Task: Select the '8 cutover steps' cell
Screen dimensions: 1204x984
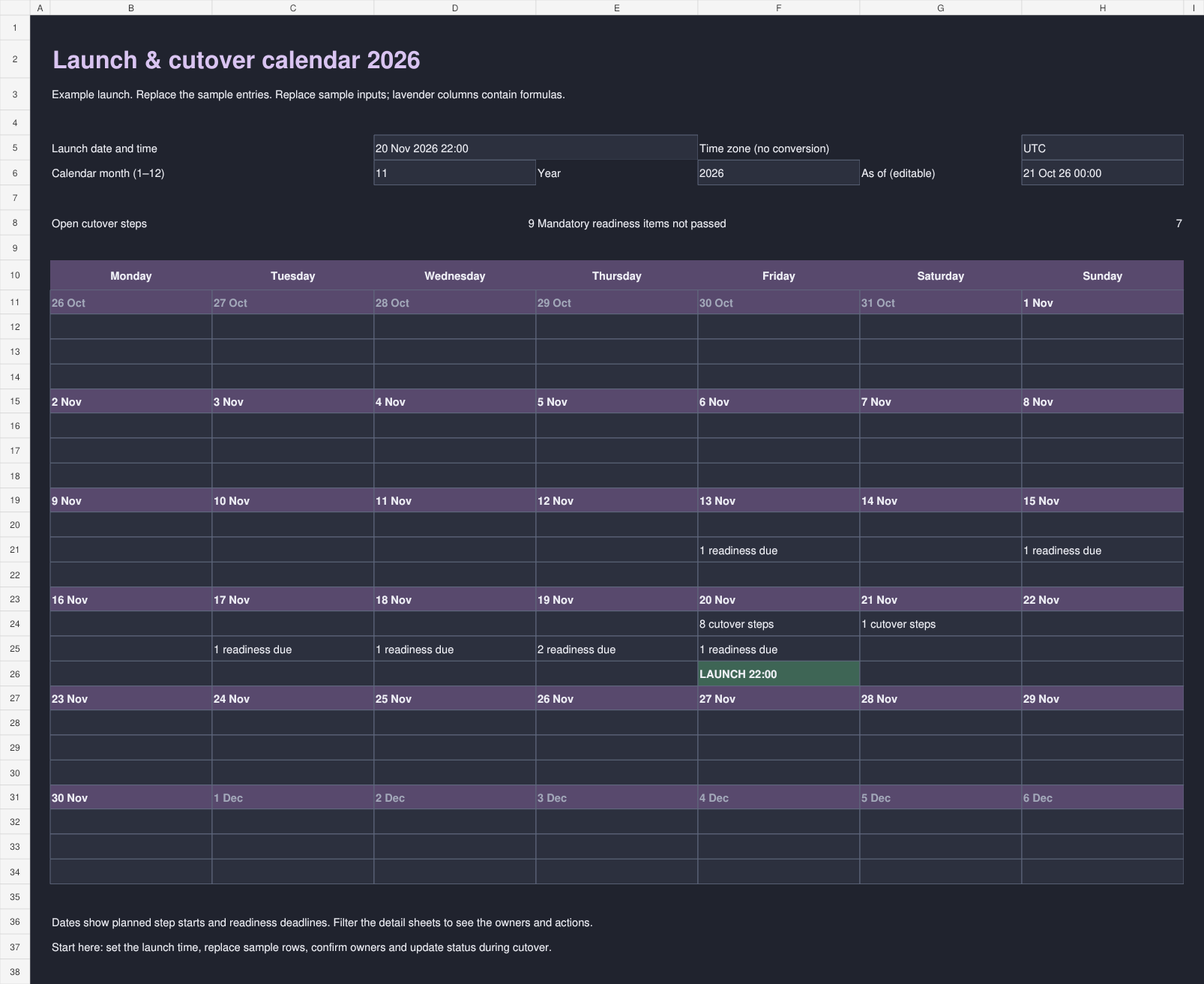Action: (x=779, y=624)
